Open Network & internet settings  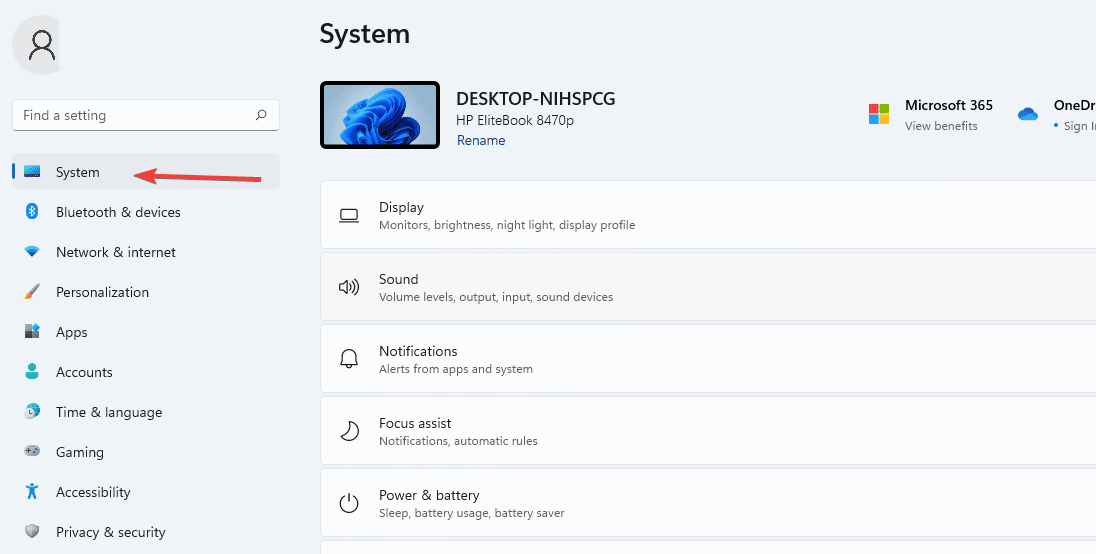pos(116,252)
